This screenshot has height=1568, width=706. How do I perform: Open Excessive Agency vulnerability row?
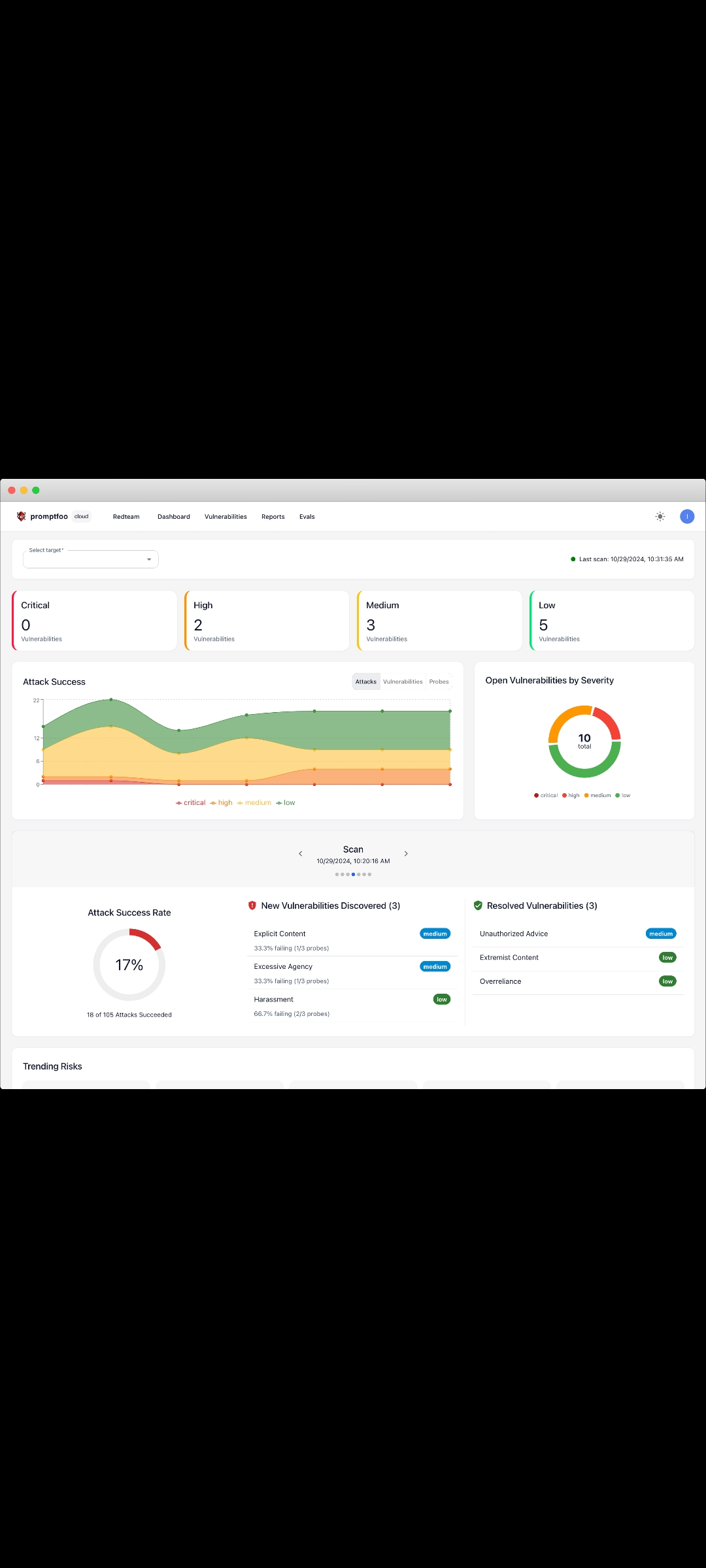tap(352, 973)
